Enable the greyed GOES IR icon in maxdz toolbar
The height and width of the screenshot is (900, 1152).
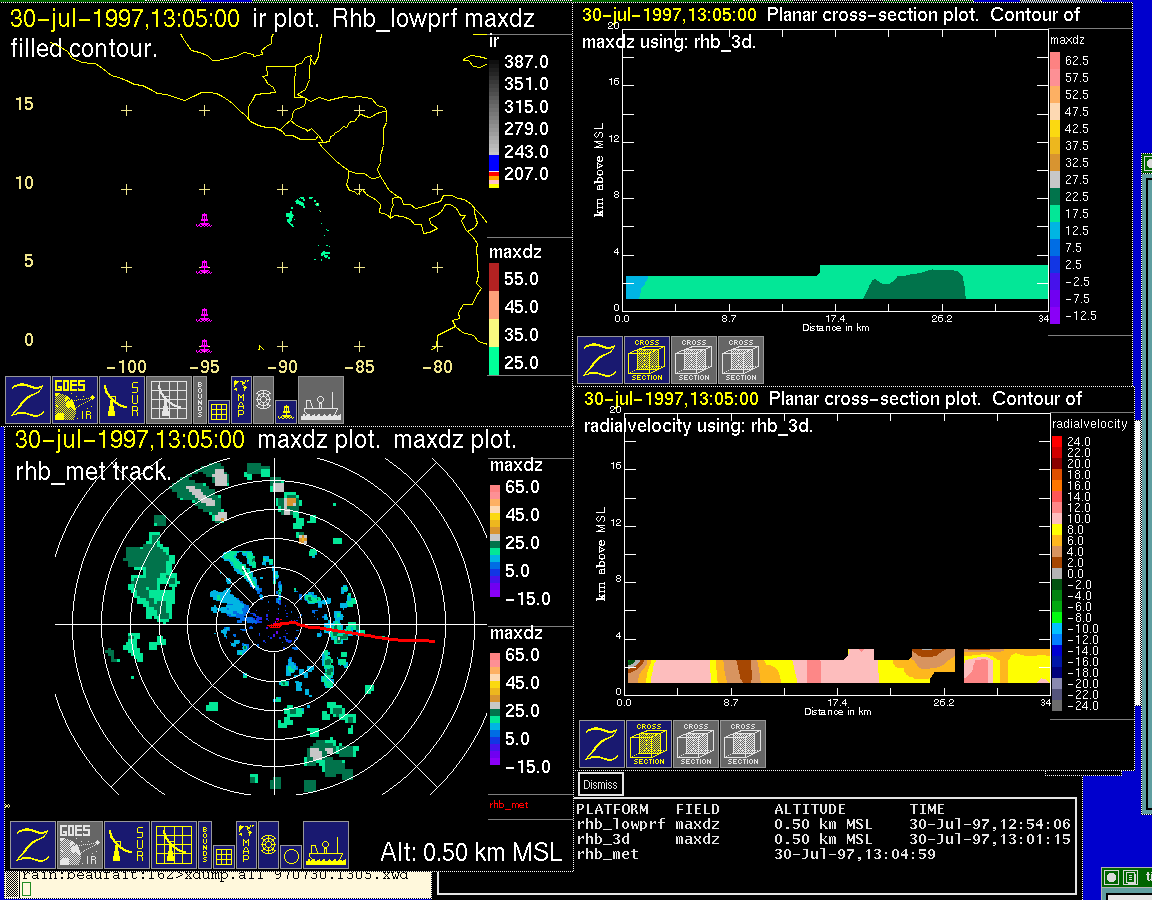(80, 846)
